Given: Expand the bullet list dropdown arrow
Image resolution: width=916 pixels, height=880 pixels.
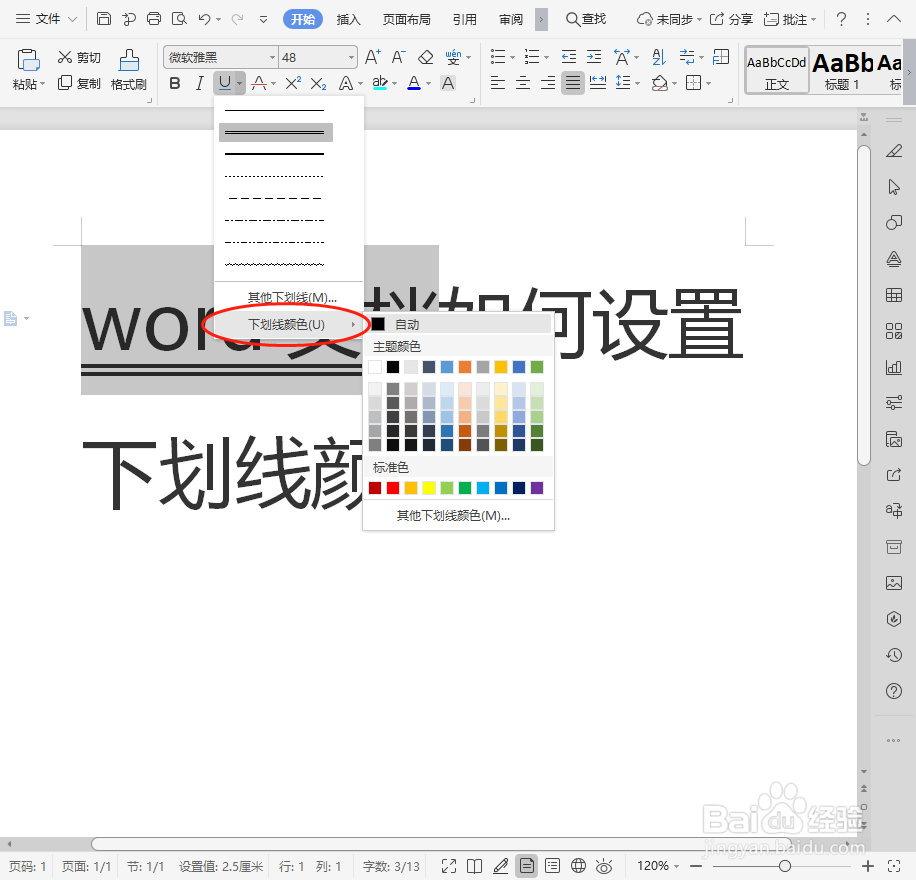Looking at the screenshot, I should pyautogui.click(x=512, y=57).
